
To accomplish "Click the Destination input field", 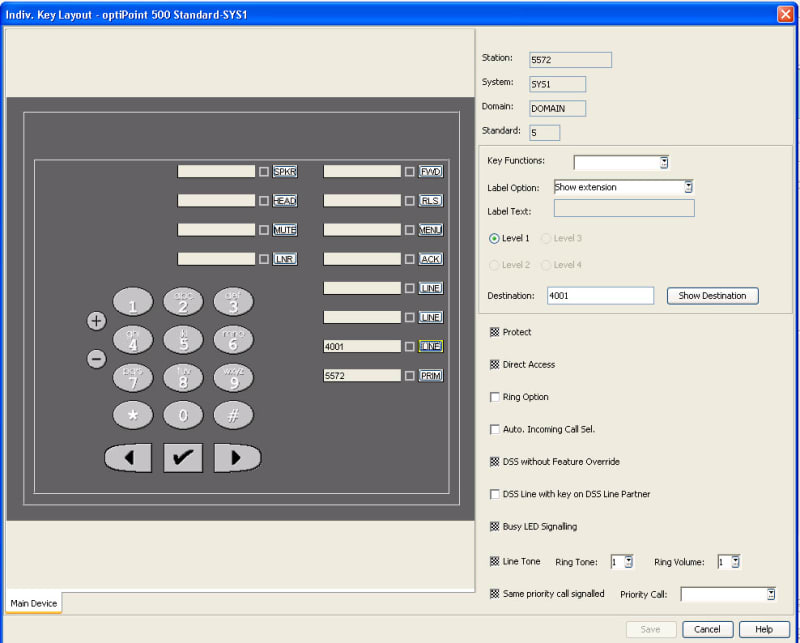I will 600,295.
